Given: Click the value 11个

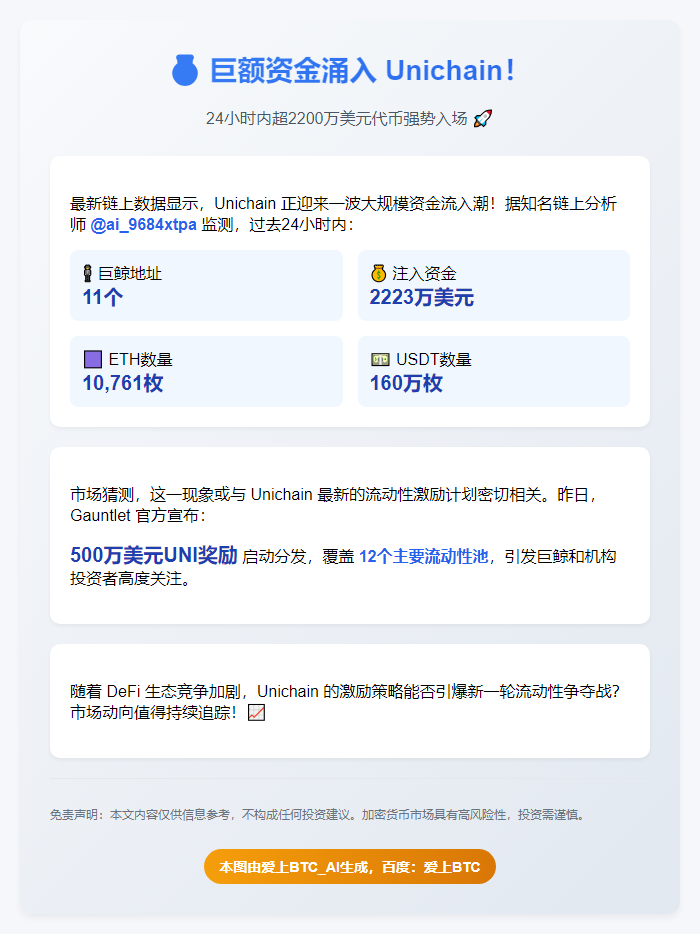Looking at the screenshot, I should (x=102, y=297).
